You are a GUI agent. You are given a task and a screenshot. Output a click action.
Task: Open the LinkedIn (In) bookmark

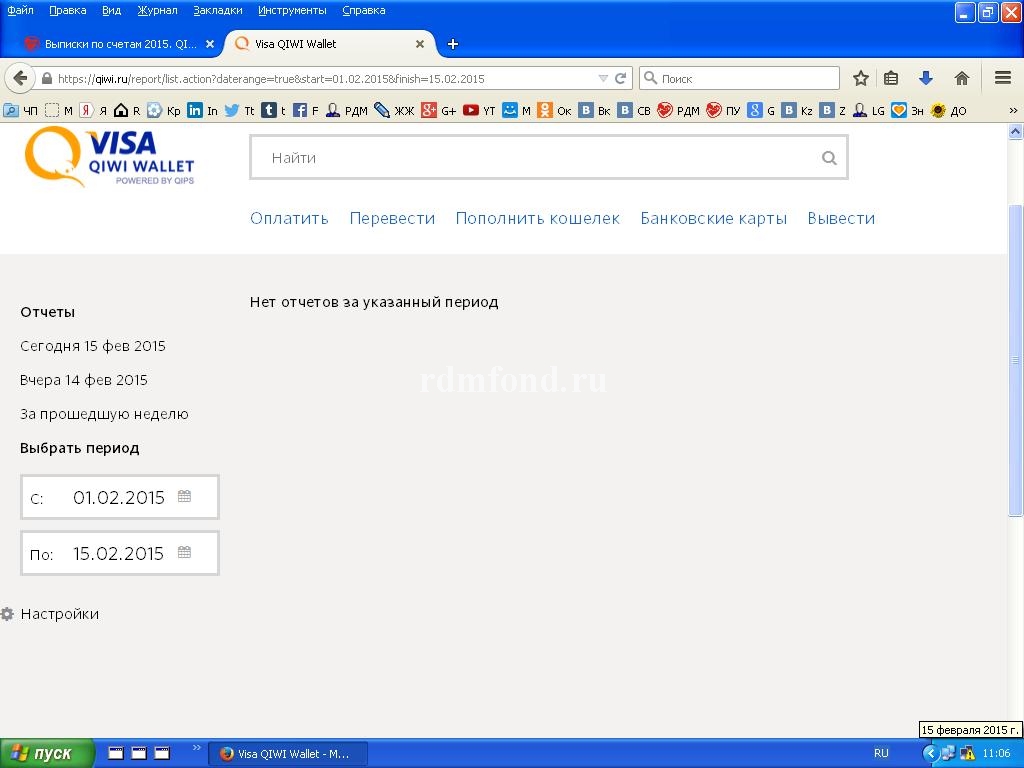click(202, 110)
